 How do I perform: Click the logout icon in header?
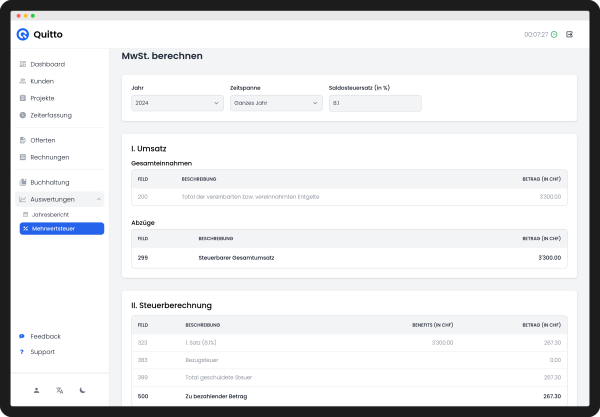click(570, 34)
